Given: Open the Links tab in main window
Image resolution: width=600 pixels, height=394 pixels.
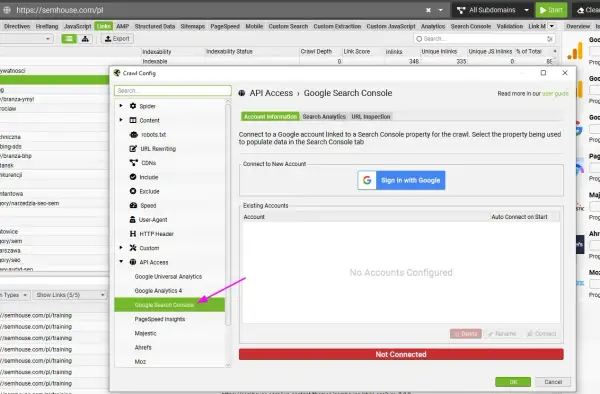Looking at the screenshot, I should (x=104, y=26).
